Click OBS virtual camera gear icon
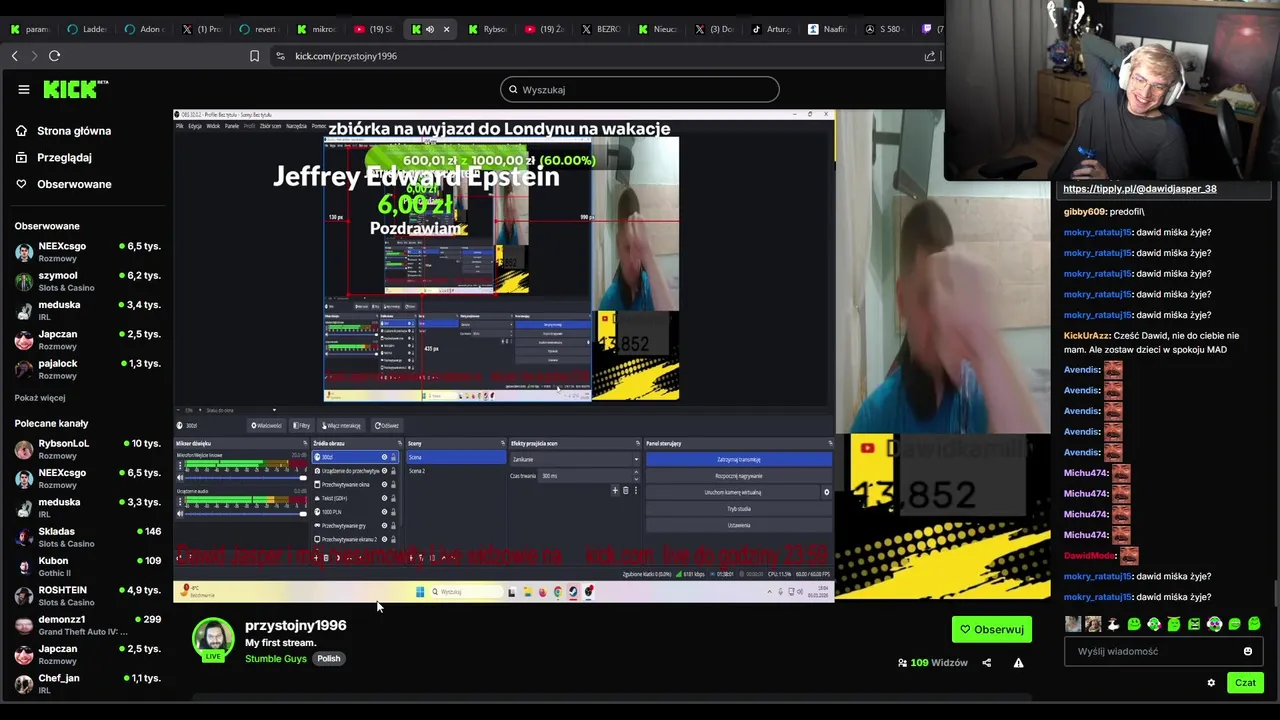Screen dimensions: 1280x720 [826, 492]
